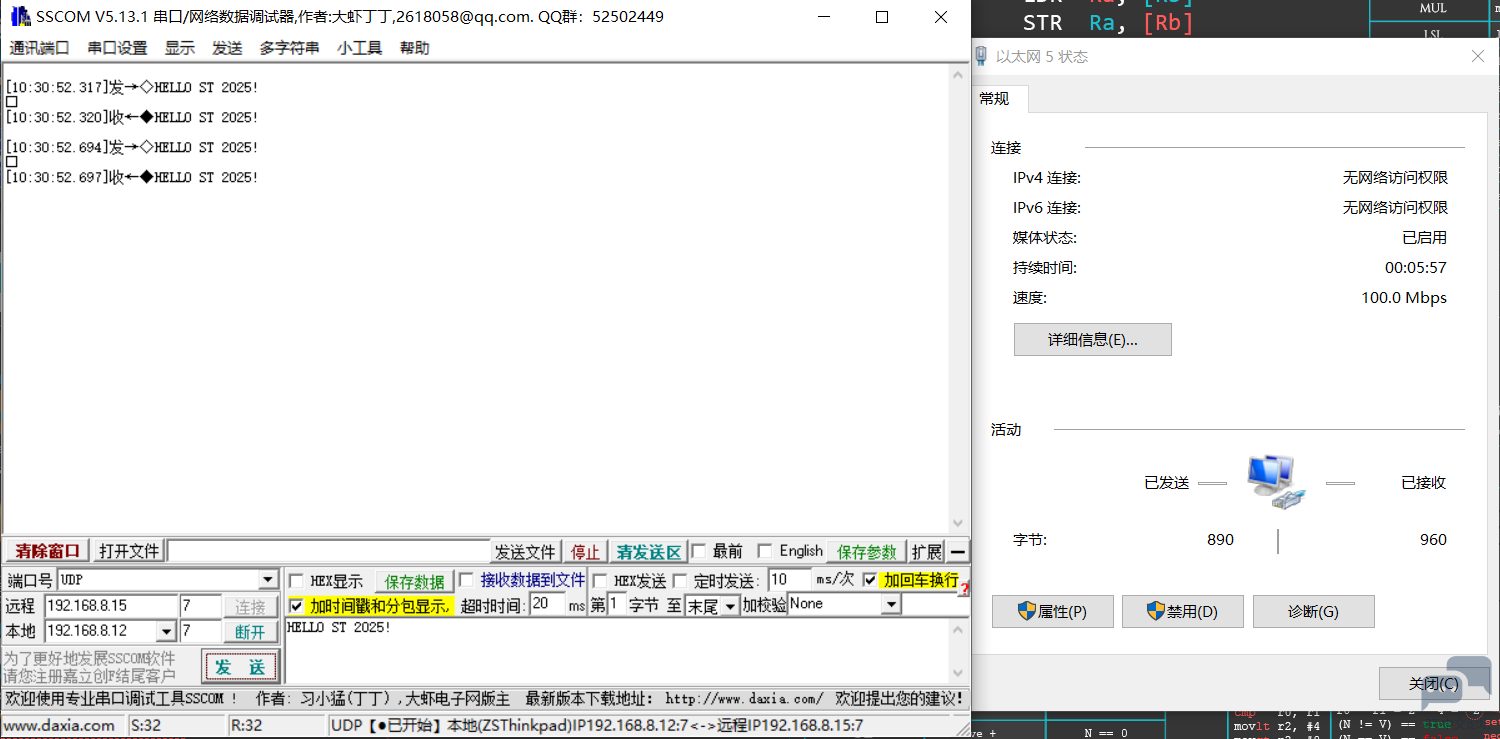Click the 本地 port number field
The width and height of the screenshot is (1500, 739).
201,631
